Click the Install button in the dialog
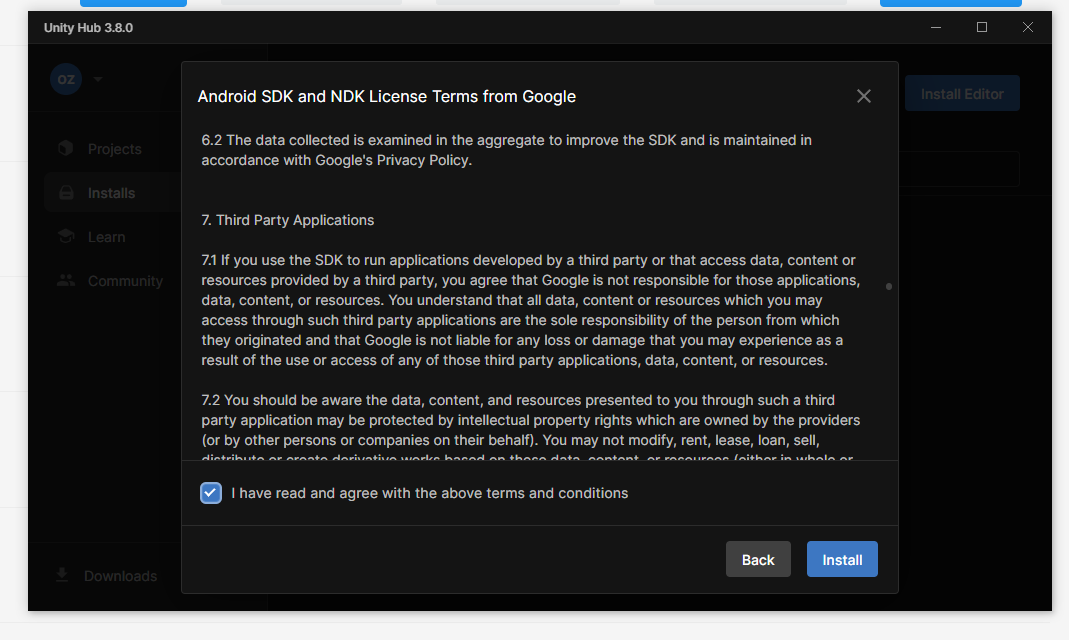This screenshot has height=640, width=1069. (x=842, y=560)
